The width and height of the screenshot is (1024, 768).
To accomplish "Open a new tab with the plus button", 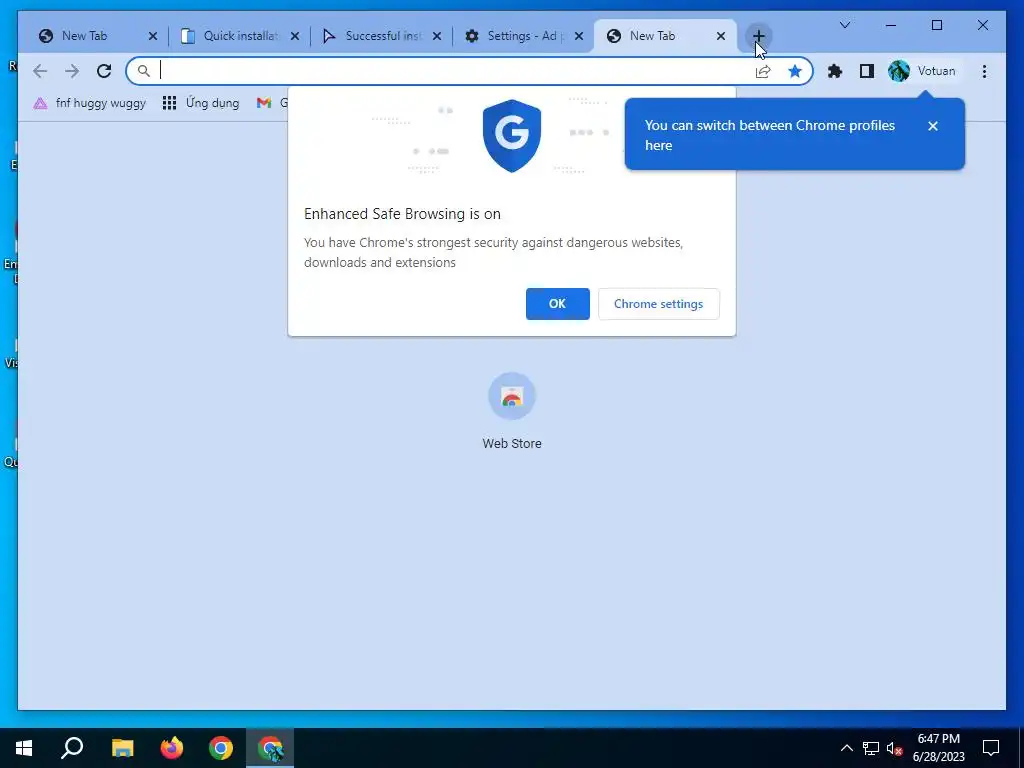I will click(x=758, y=36).
